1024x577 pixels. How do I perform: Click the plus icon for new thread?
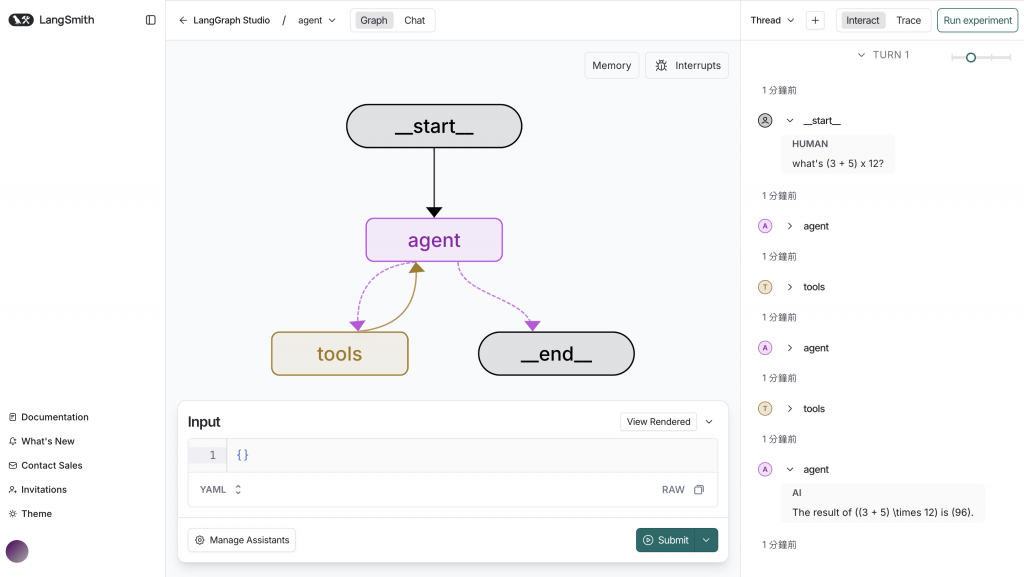(815, 20)
